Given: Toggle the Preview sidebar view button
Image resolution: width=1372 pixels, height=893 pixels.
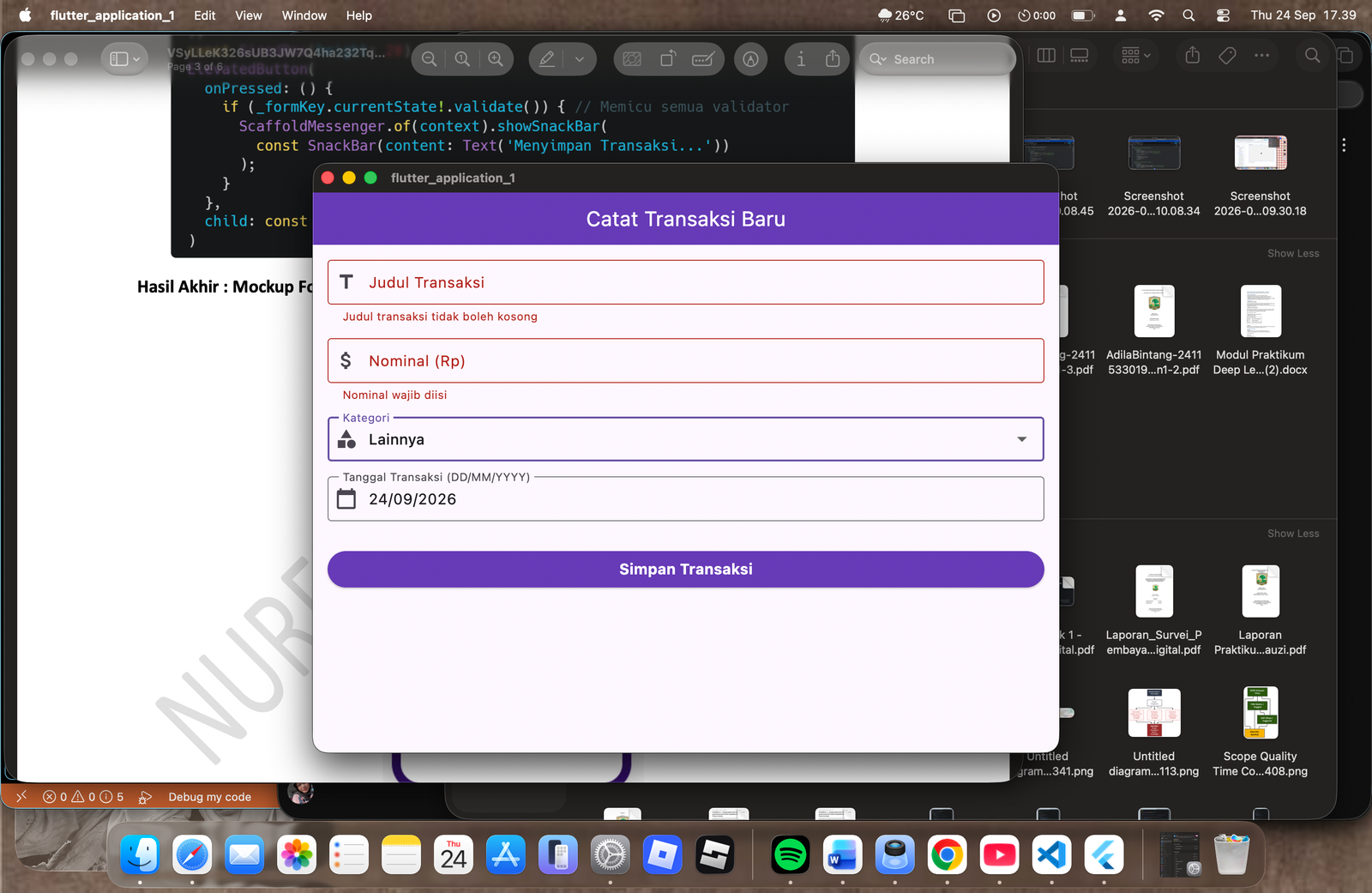Looking at the screenshot, I should pyautogui.click(x=124, y=59).
